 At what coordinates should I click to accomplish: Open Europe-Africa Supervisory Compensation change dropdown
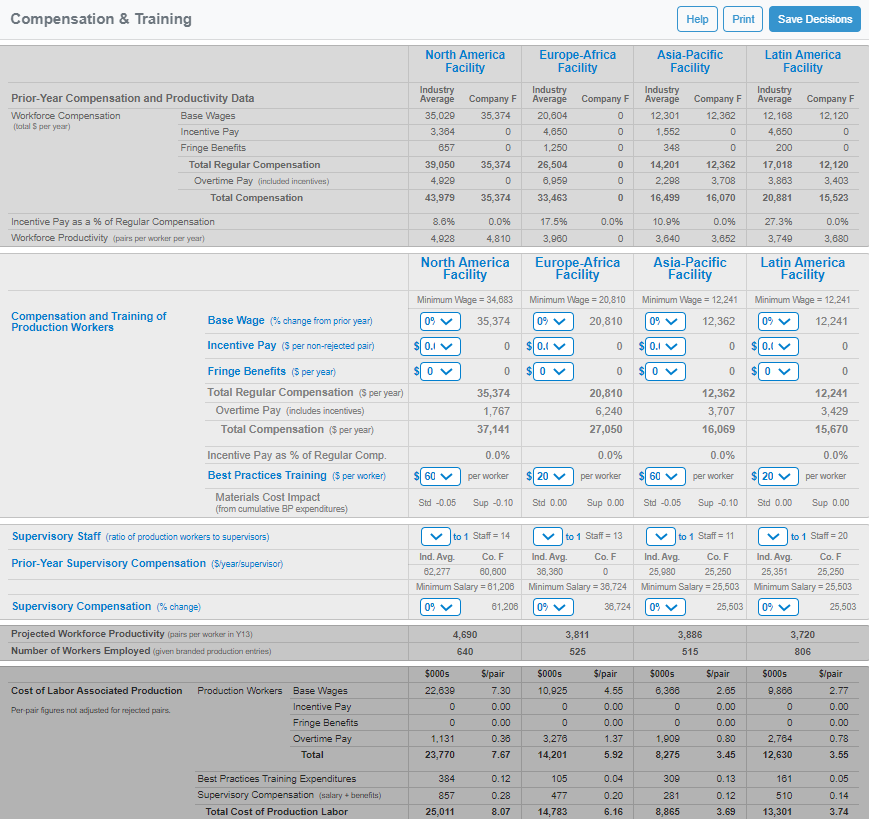553,607
